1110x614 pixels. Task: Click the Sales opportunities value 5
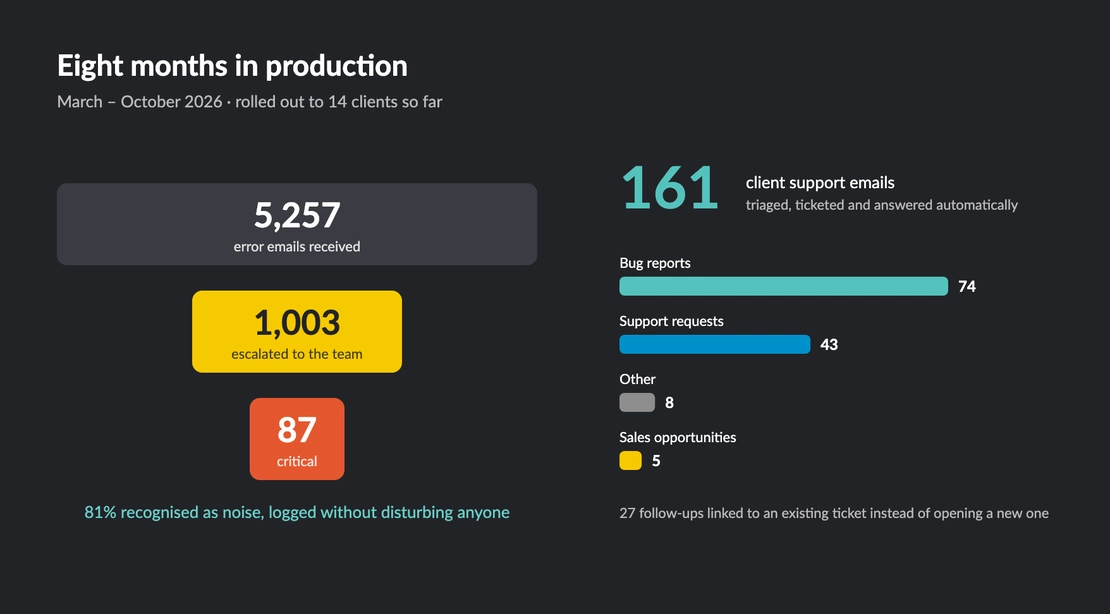pos(656,460)
